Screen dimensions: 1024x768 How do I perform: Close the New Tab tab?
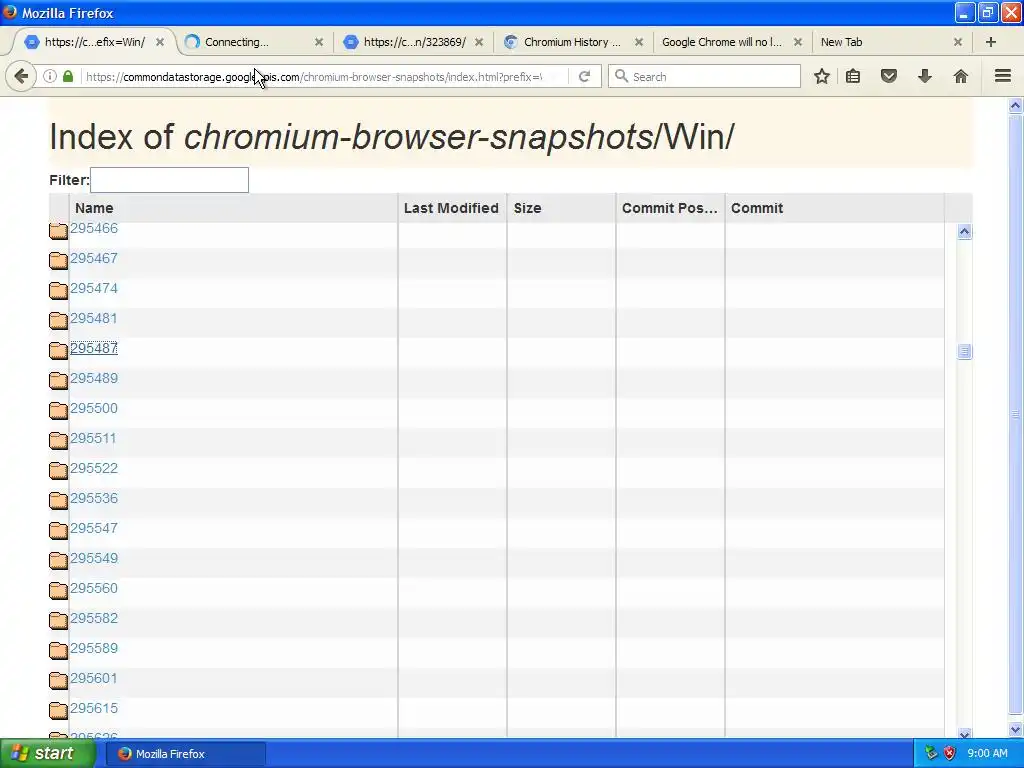click(x=957, y=42)
